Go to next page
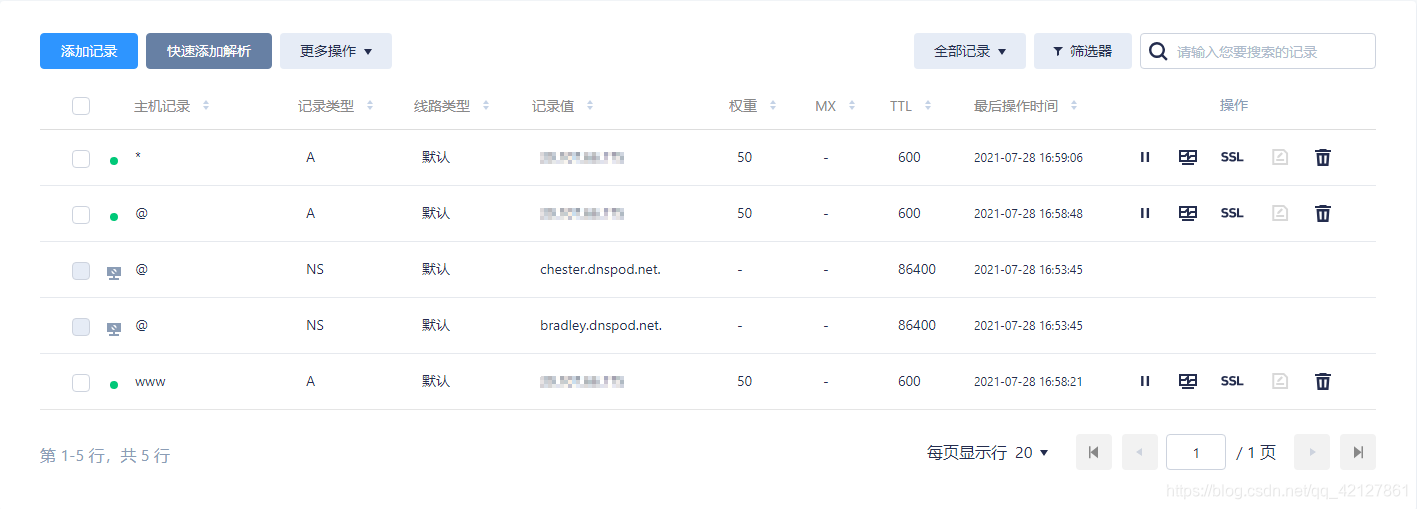The image size is (1417, 509). click(1312, 452)
